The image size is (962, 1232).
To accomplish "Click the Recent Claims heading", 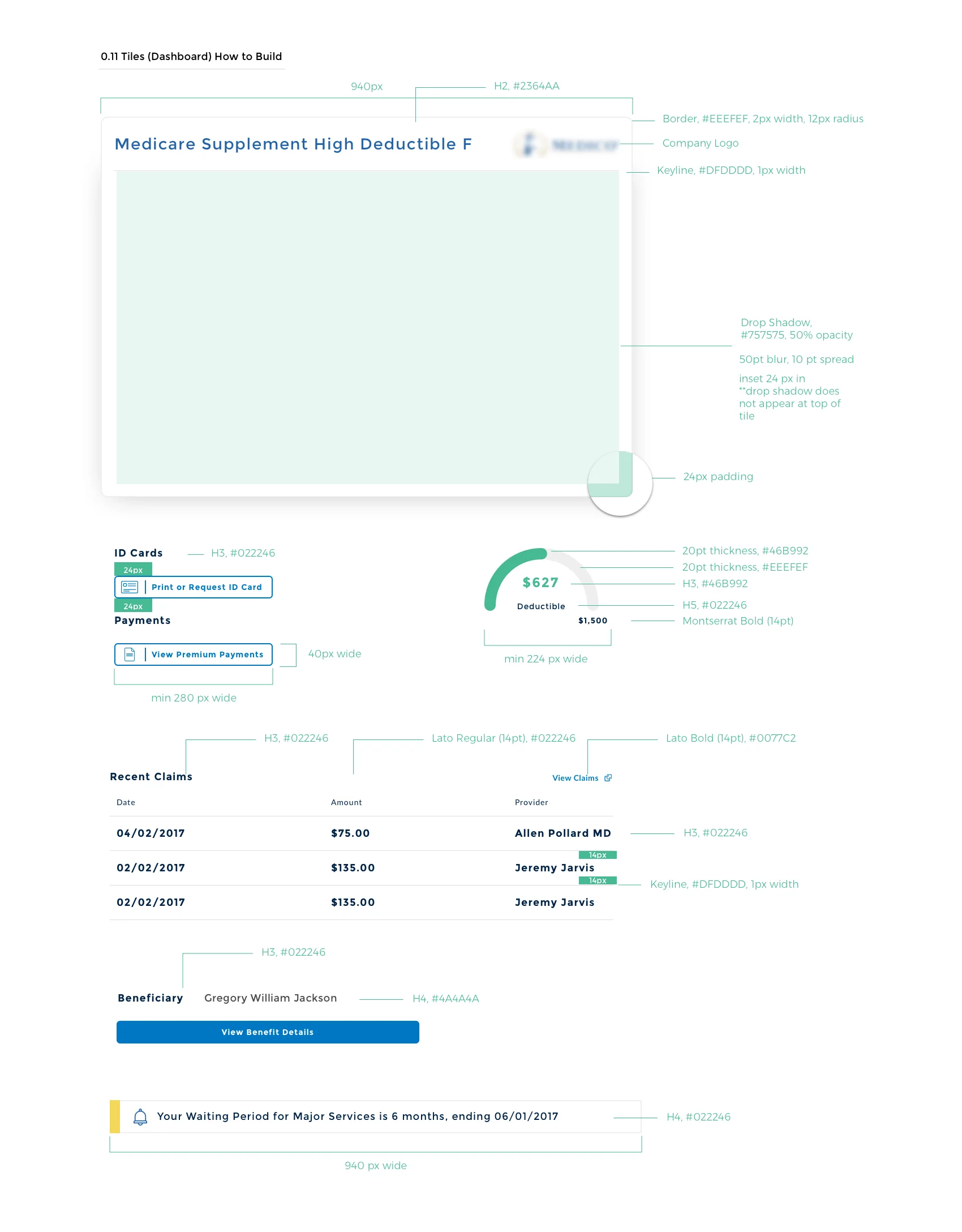I will [x=151, y=777].
